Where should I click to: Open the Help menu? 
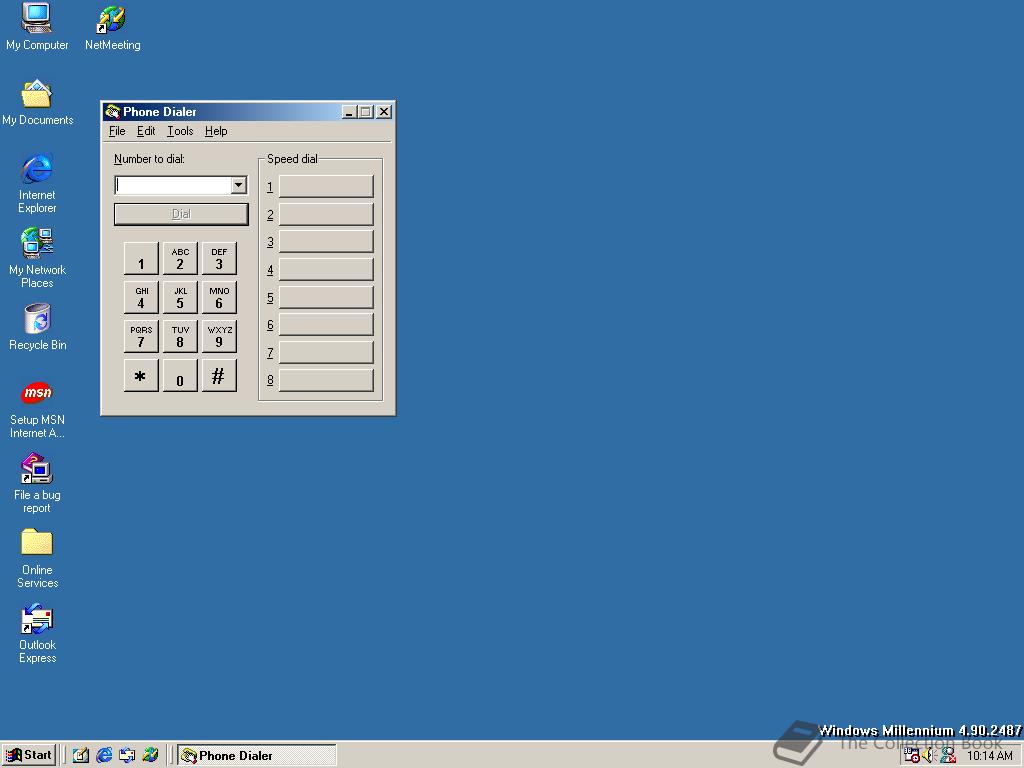coord(216,131)
